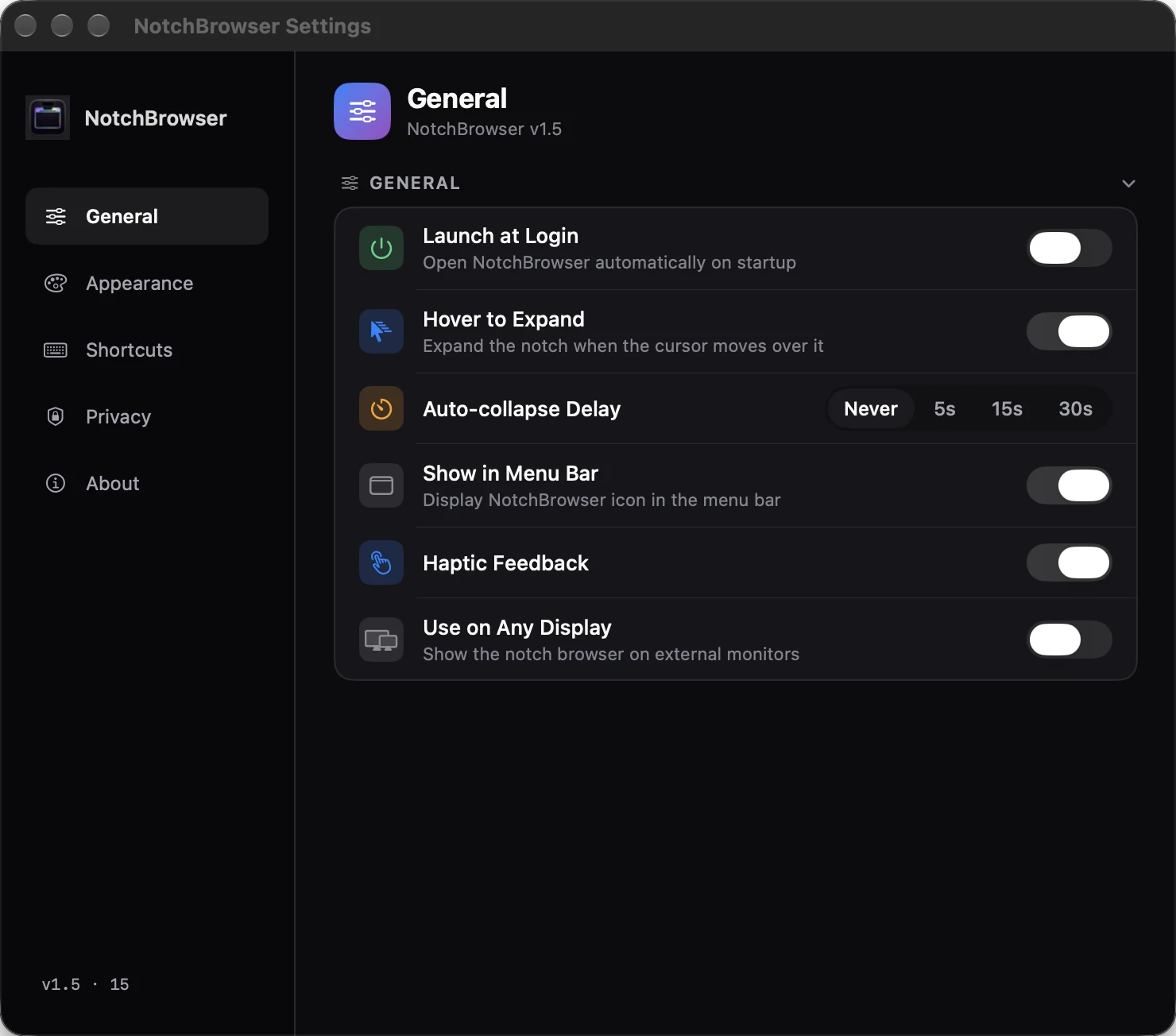Toggle the Haptic Feedback switch
1176x1036 pixels.
(1069, 562)
